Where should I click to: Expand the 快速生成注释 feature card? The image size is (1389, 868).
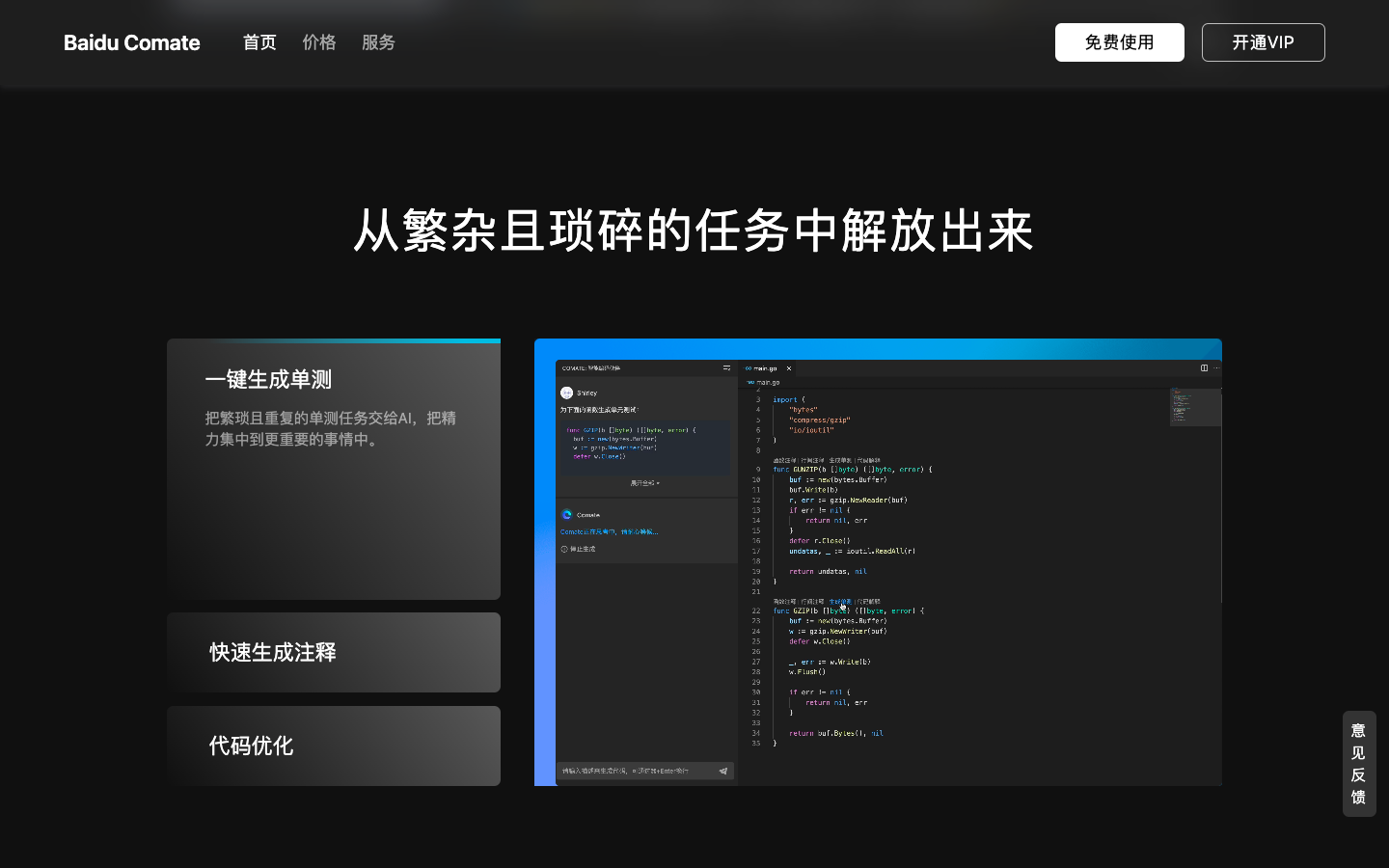(334, 652)
